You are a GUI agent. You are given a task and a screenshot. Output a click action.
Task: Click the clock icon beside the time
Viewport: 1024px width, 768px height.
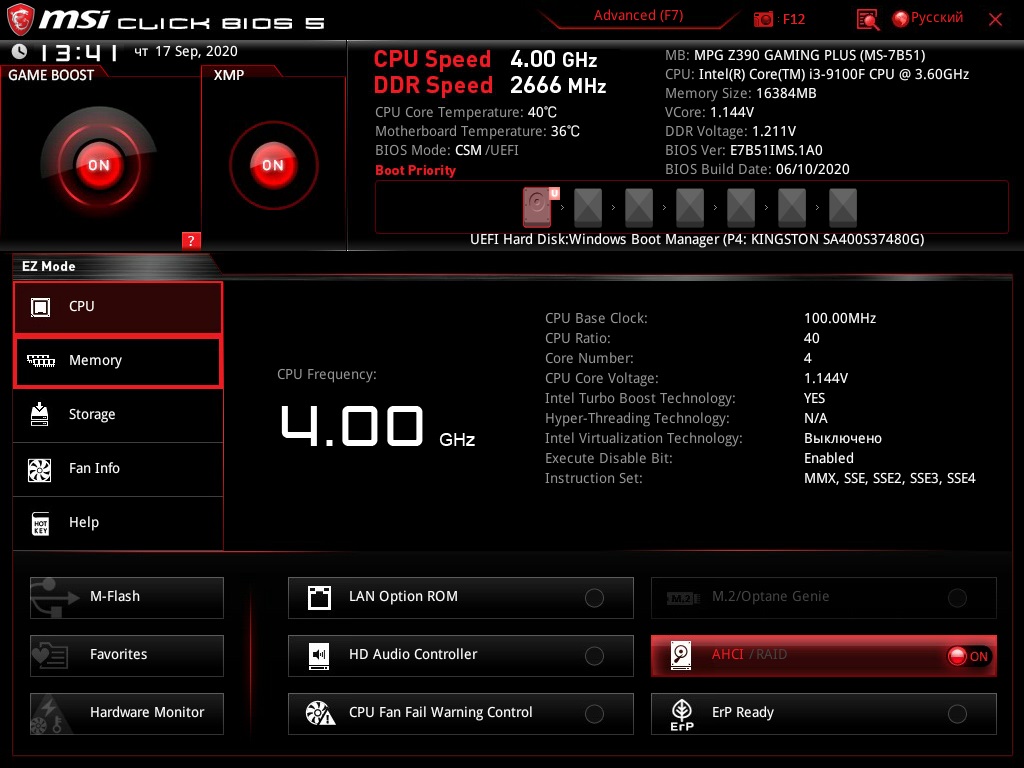pyautogui.click(x=20, y=51)
